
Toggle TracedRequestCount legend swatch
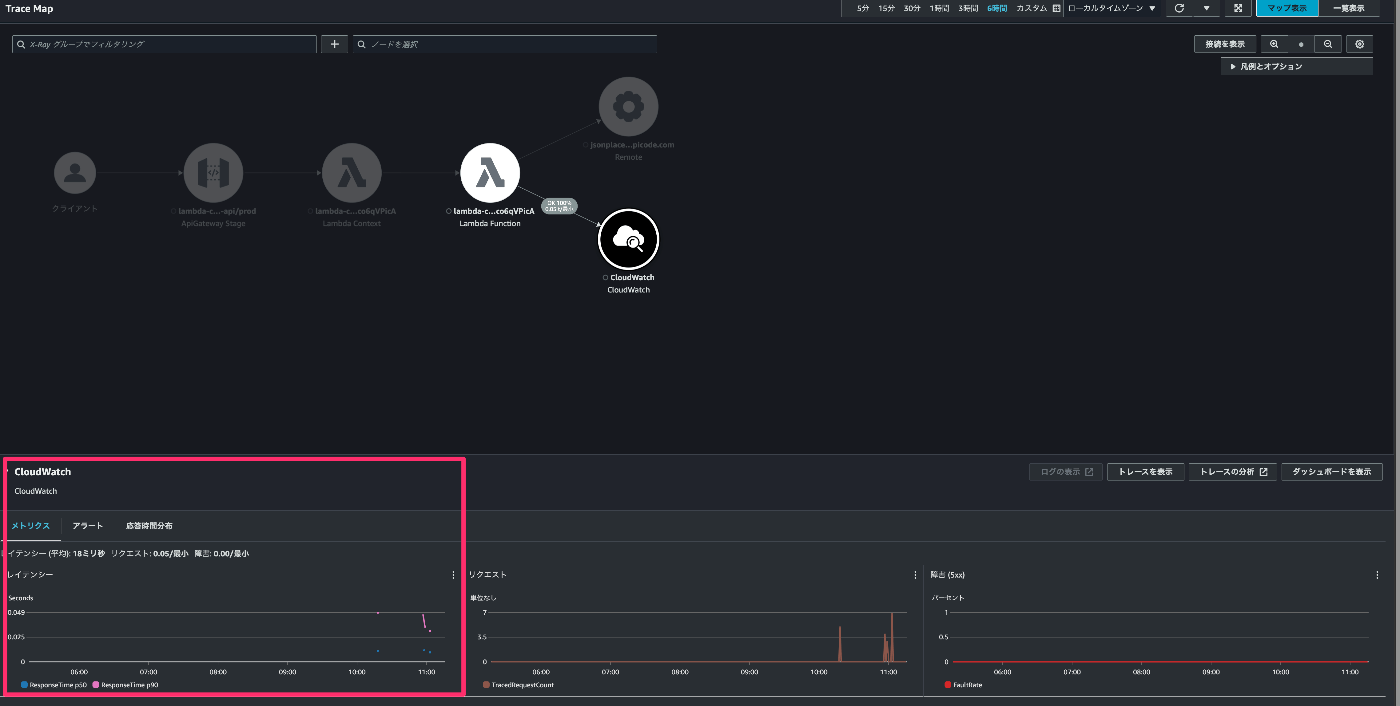click(x=486, y=685)
